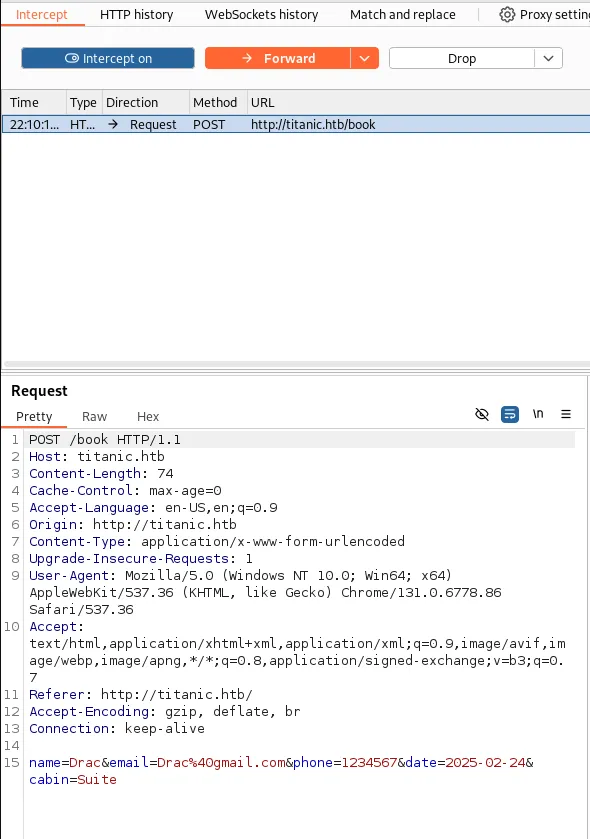Screen dimensions: 590x839
Task: Open the WebSockets history tab
Action: pos(261,14)
